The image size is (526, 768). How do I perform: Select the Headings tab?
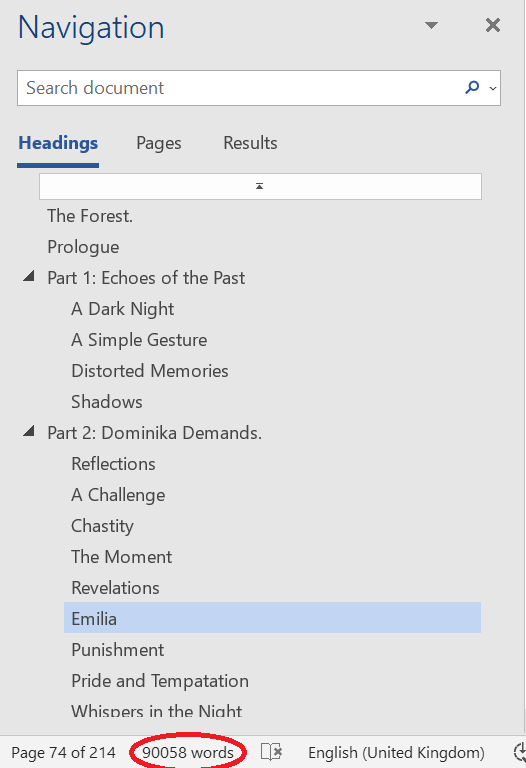click(x=58, y=143)
